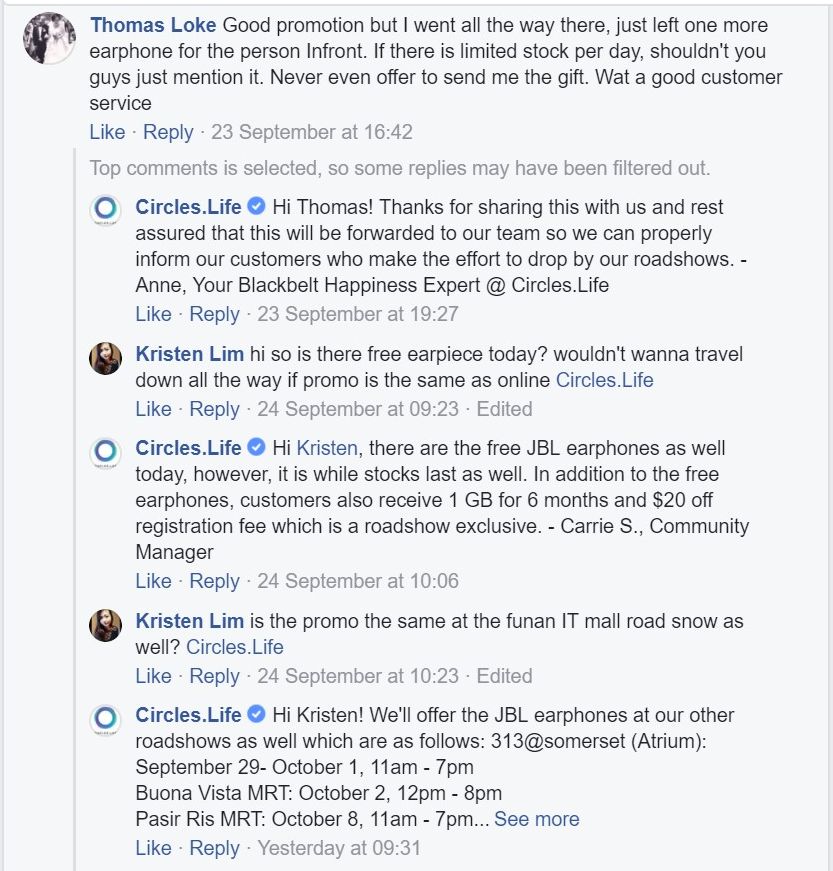833x871 pixels.
Task: Click the Edited label on the 10:23 comment
Action: 504,676
